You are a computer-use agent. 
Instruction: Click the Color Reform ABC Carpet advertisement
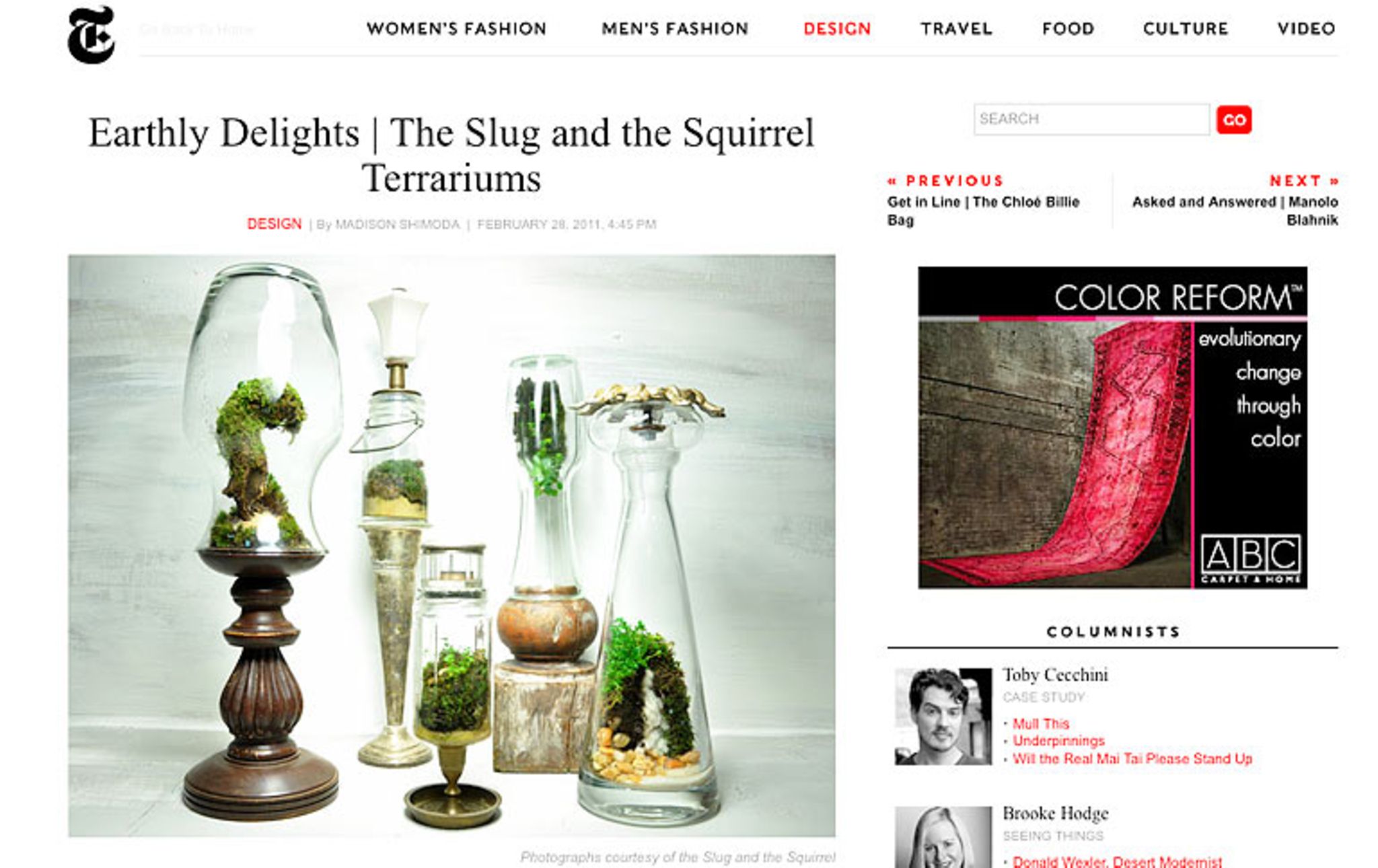(x=1112, y=427)
